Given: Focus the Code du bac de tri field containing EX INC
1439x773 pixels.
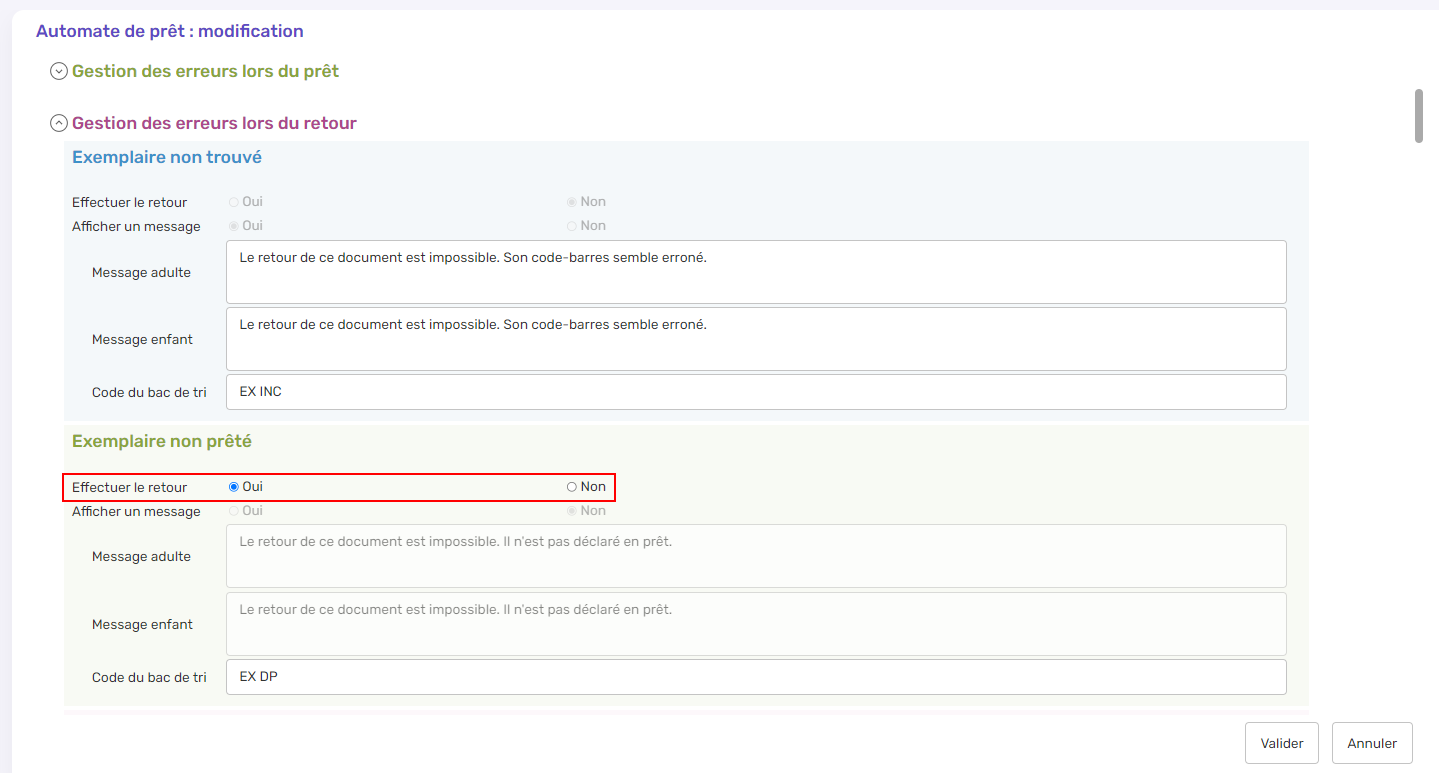Looking at the screenshot, I should tap(755, 392).
